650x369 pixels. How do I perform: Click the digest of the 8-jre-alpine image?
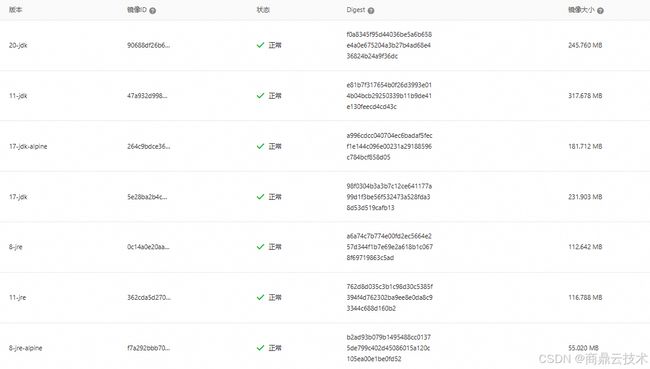[389, 348]
